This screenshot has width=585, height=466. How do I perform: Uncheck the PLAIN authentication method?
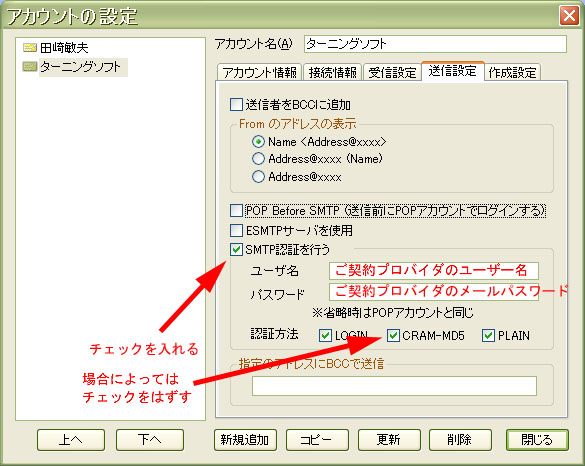[x=488, y=335]
